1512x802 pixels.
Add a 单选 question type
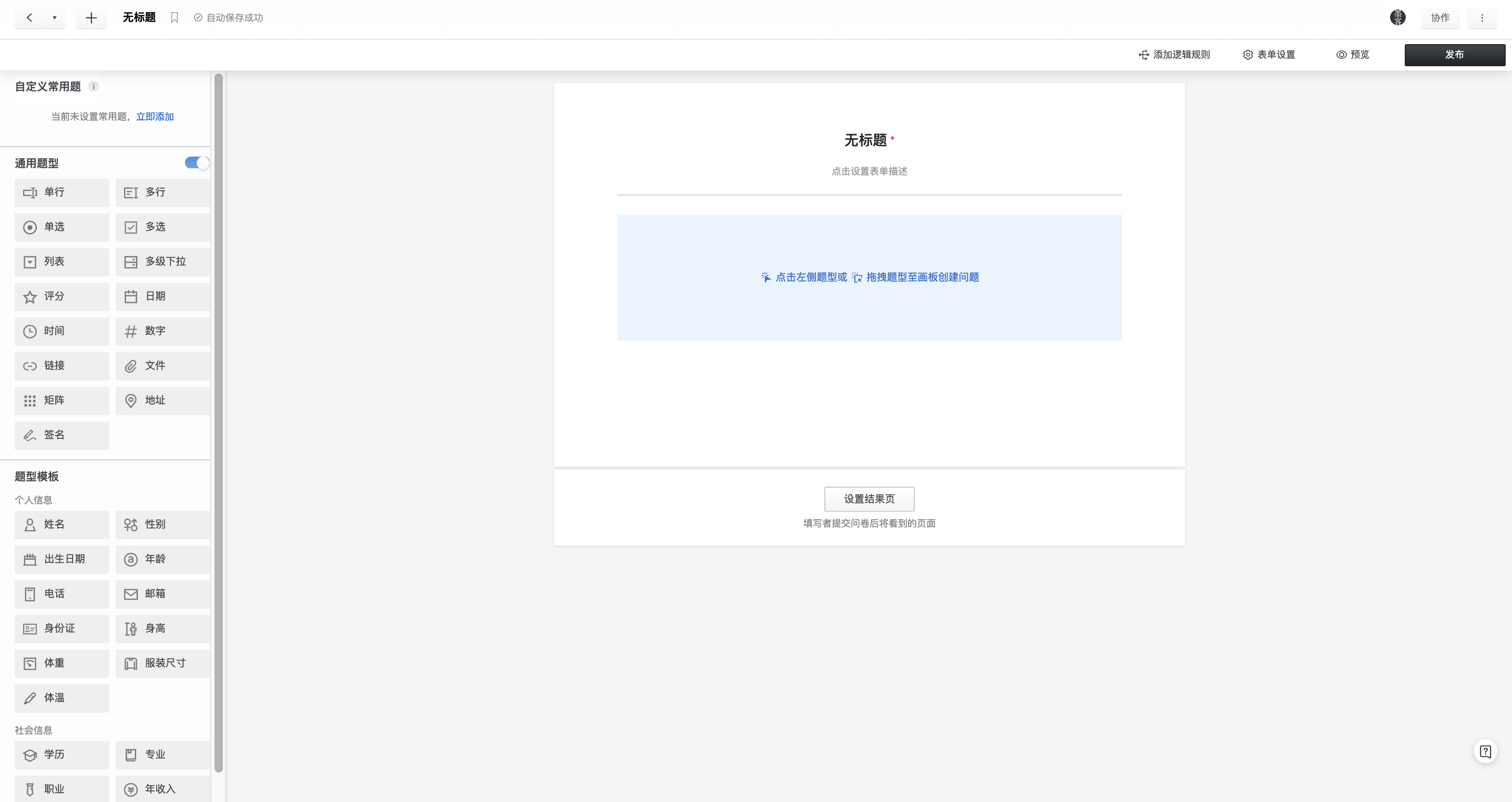62,227
